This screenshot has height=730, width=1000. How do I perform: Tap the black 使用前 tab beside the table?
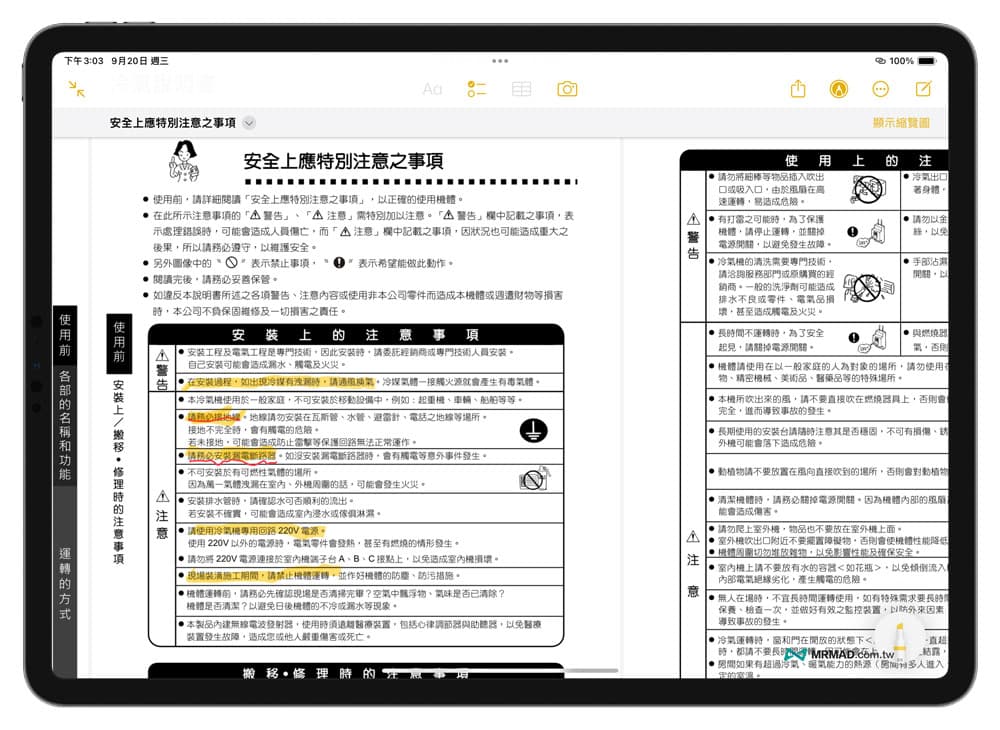[x=119, y=343]
